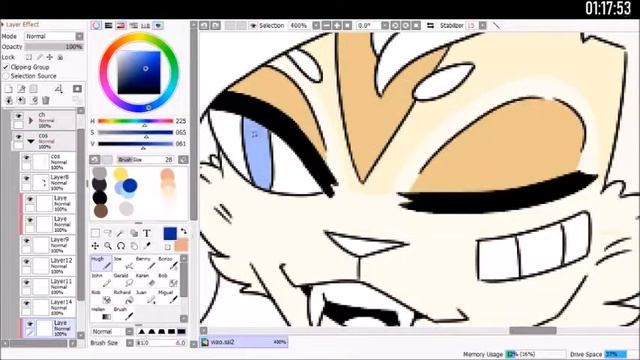Select the rectangular selection tool
This screenshot has width=640, height=360.
[95, 233]
